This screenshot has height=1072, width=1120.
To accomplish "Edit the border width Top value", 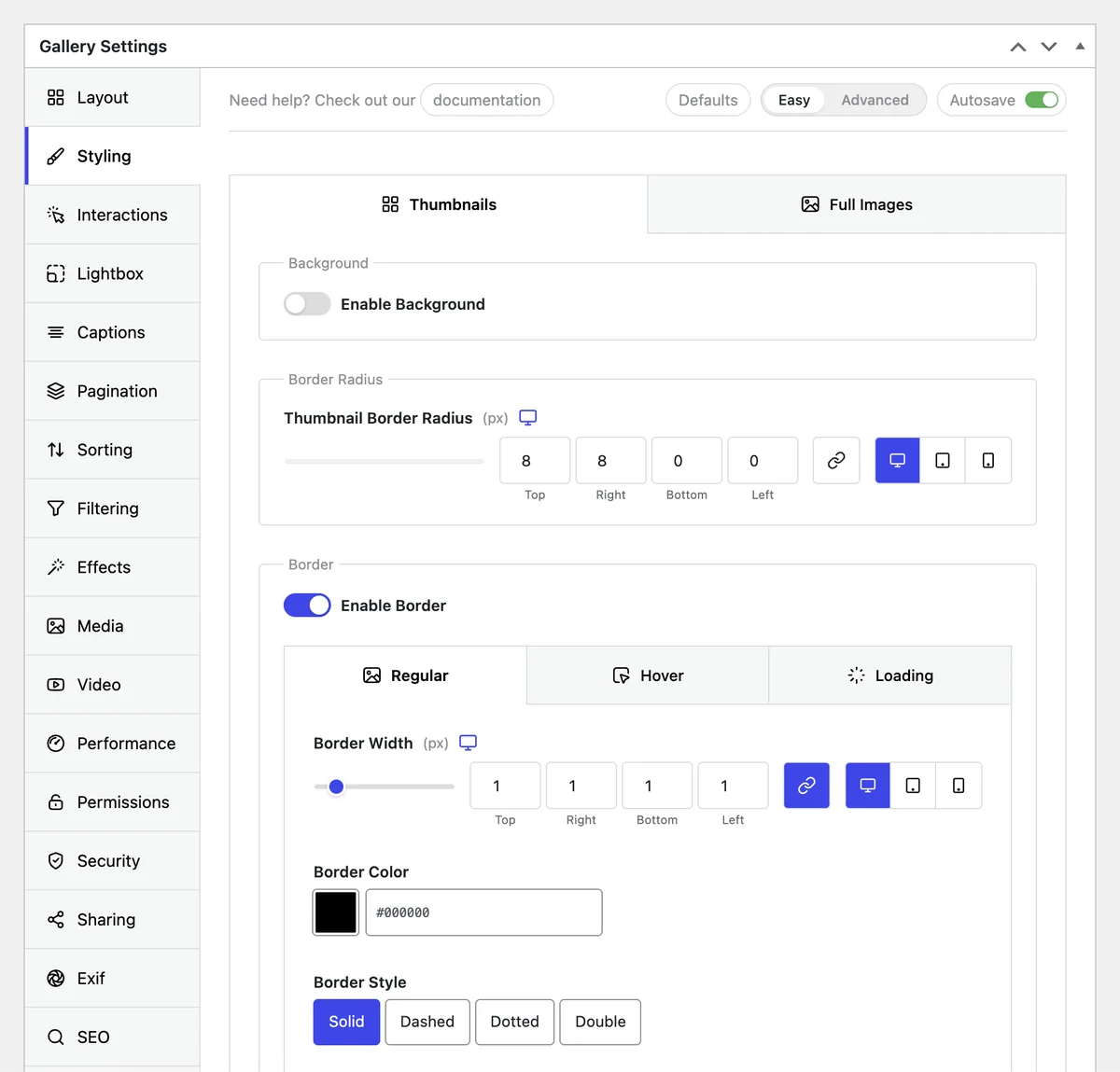I will [505, 786].
